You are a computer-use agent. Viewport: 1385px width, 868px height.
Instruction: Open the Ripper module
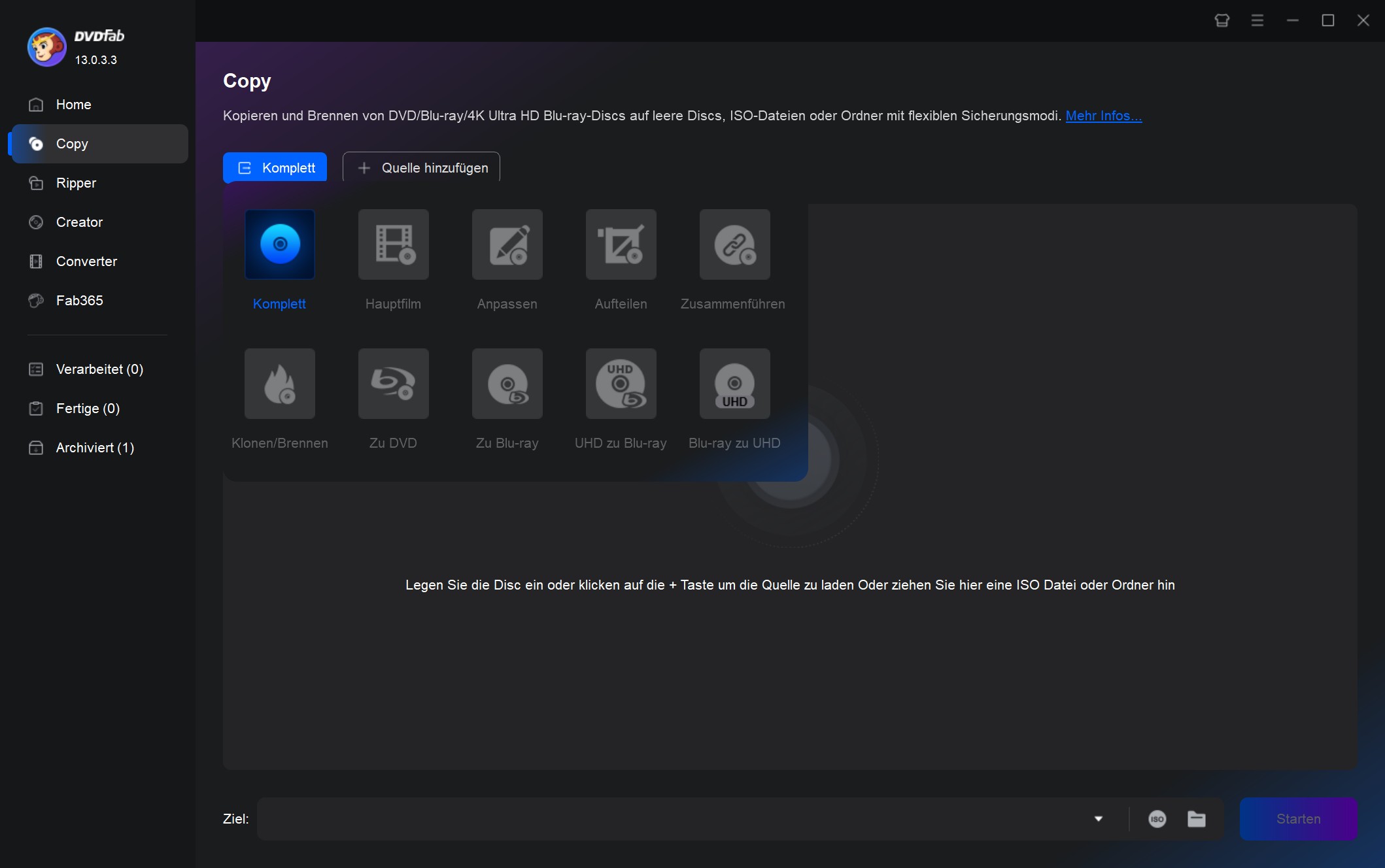pos(99,183)
